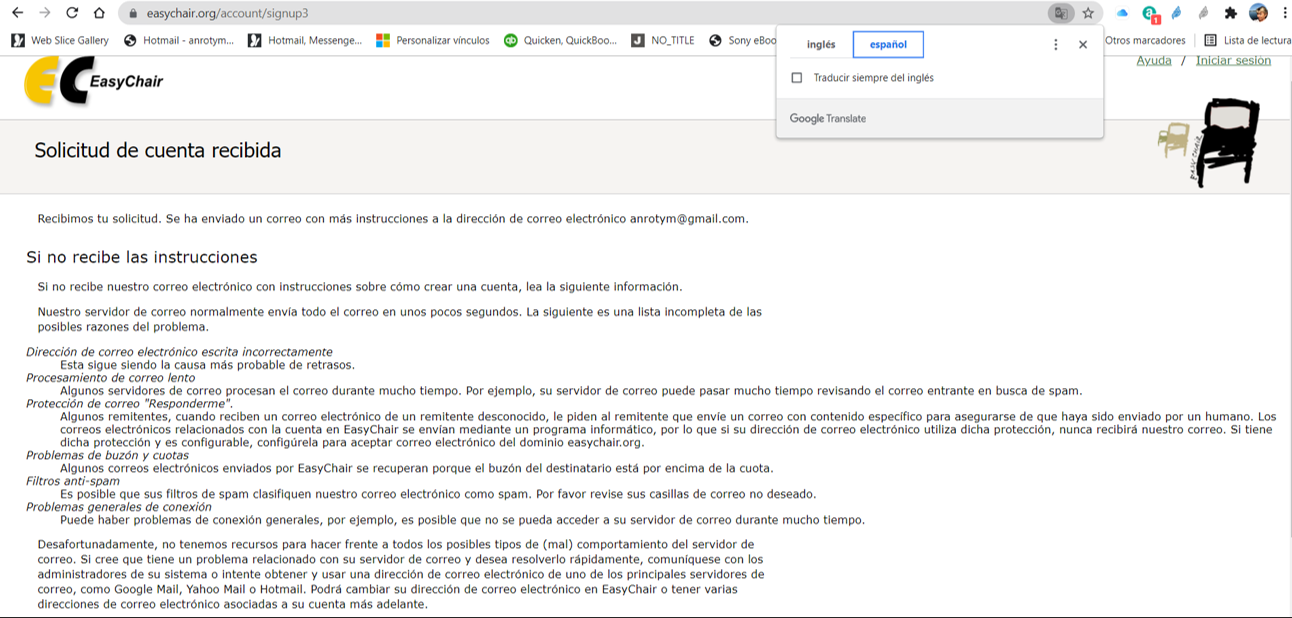
Task: Click the Iniciar sesión link
Action: click(x=1233, y=61)
